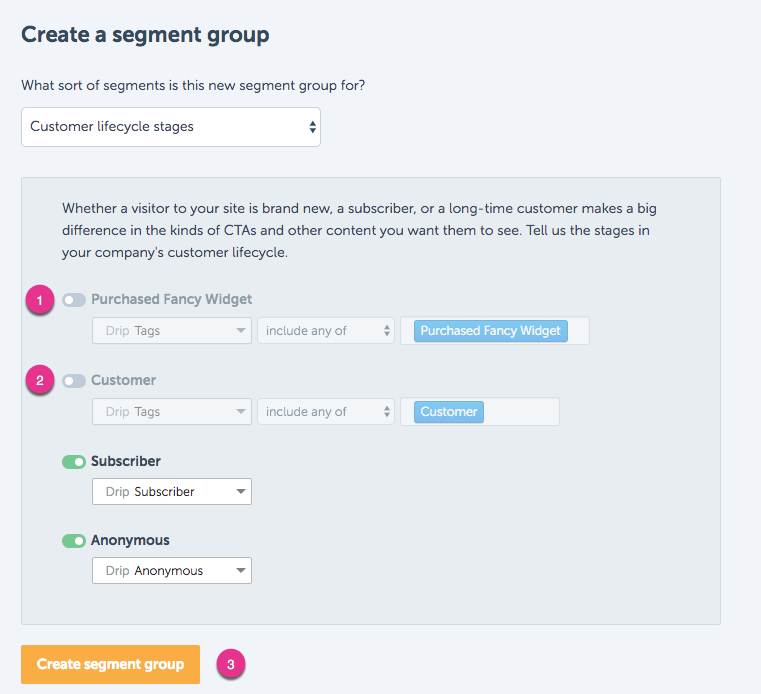Viewport: 761px width, 694px height.
Task: Click the pink step 2 marker badge
Action: (x=40, y=380)
